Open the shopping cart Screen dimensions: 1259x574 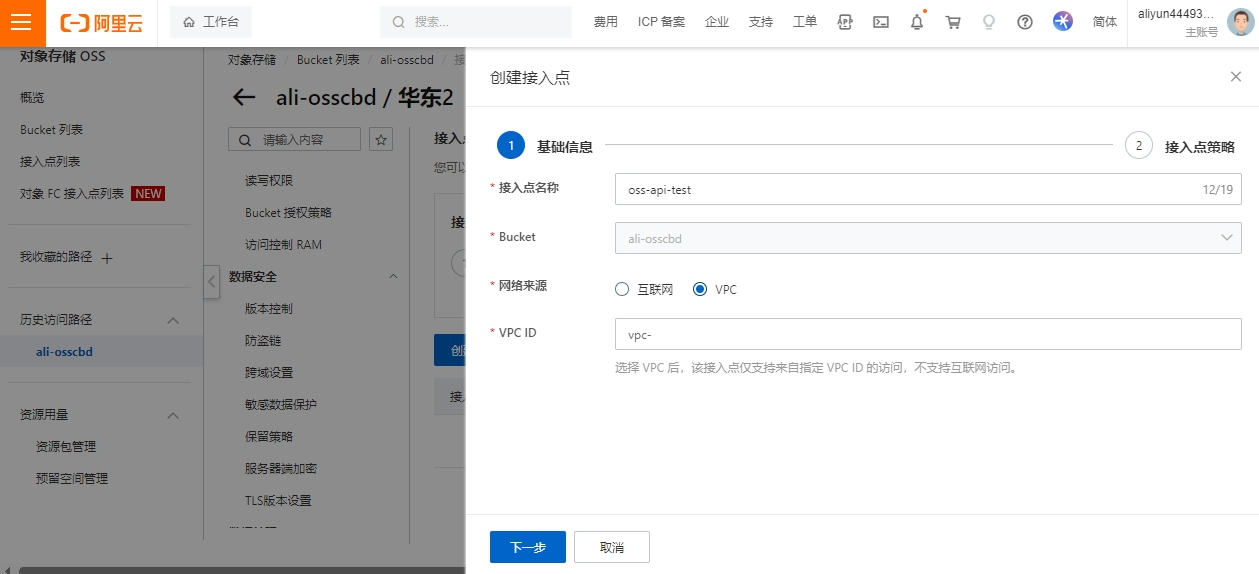point(953,22)
